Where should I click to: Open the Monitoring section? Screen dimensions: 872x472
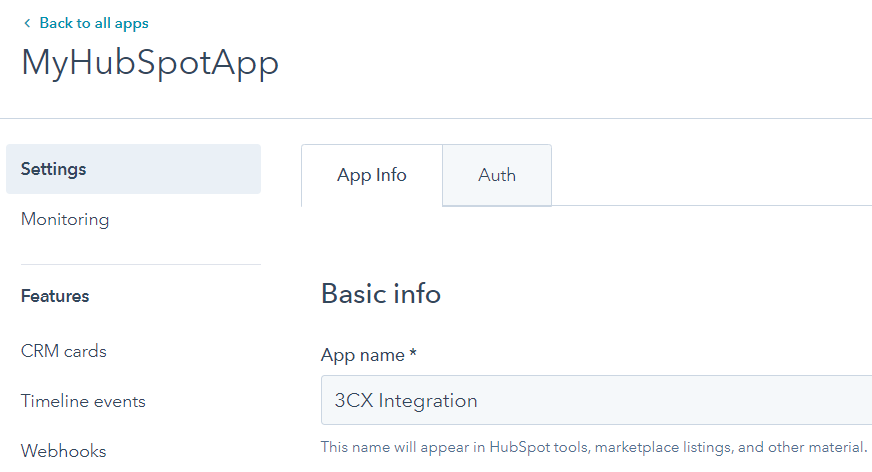coord(65,219)
